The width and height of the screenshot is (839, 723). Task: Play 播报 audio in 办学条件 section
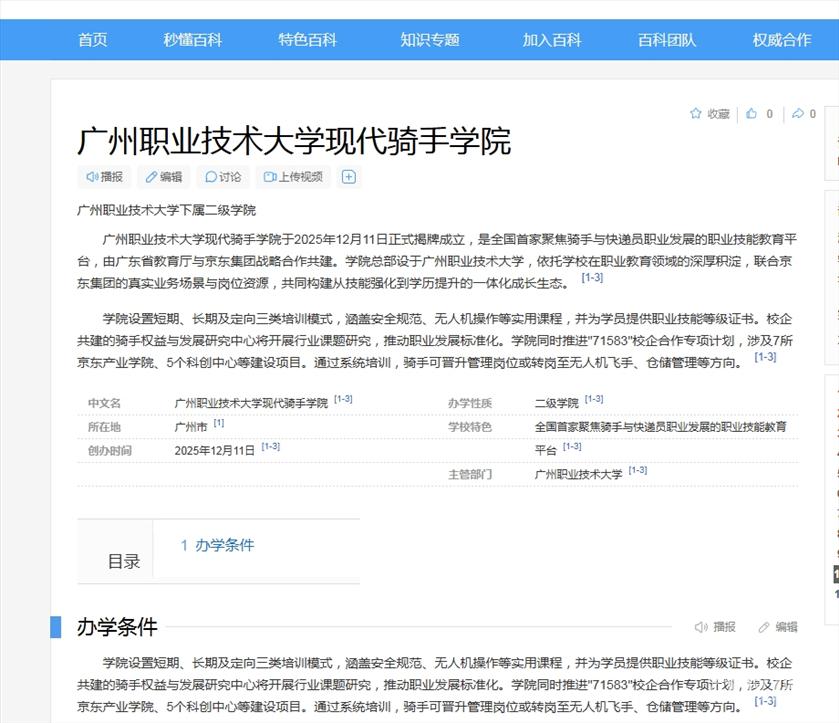(715, 627)
